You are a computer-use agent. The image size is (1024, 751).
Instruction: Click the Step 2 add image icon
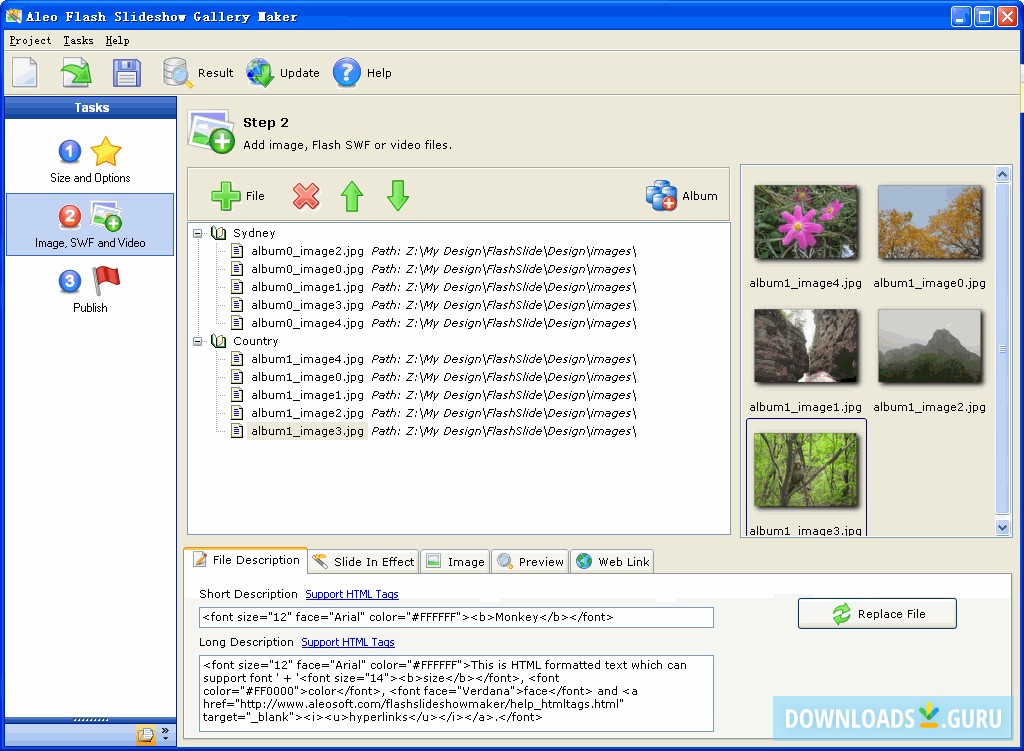point(211,133)
